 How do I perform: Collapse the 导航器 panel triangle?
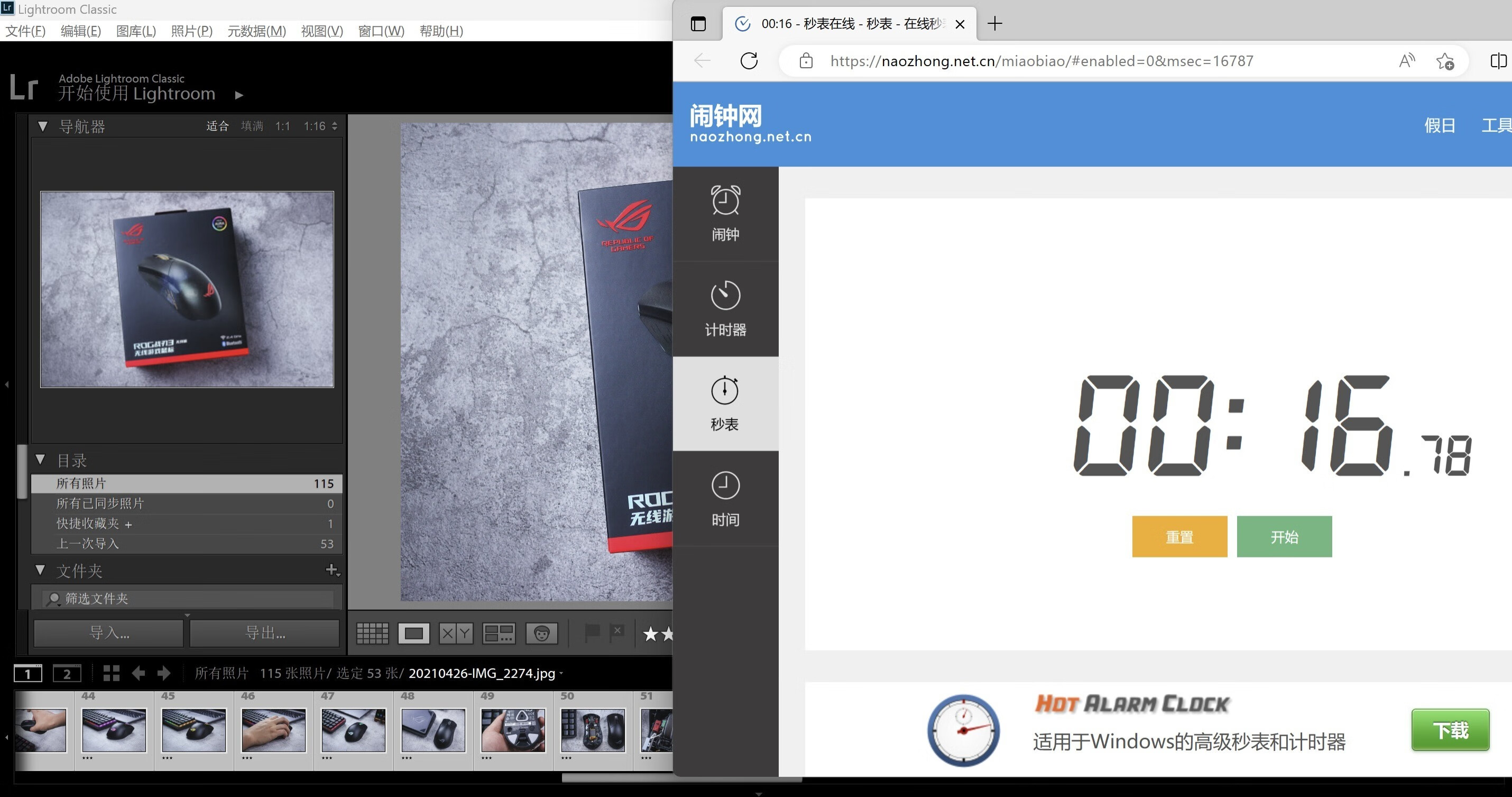point(42,126)
